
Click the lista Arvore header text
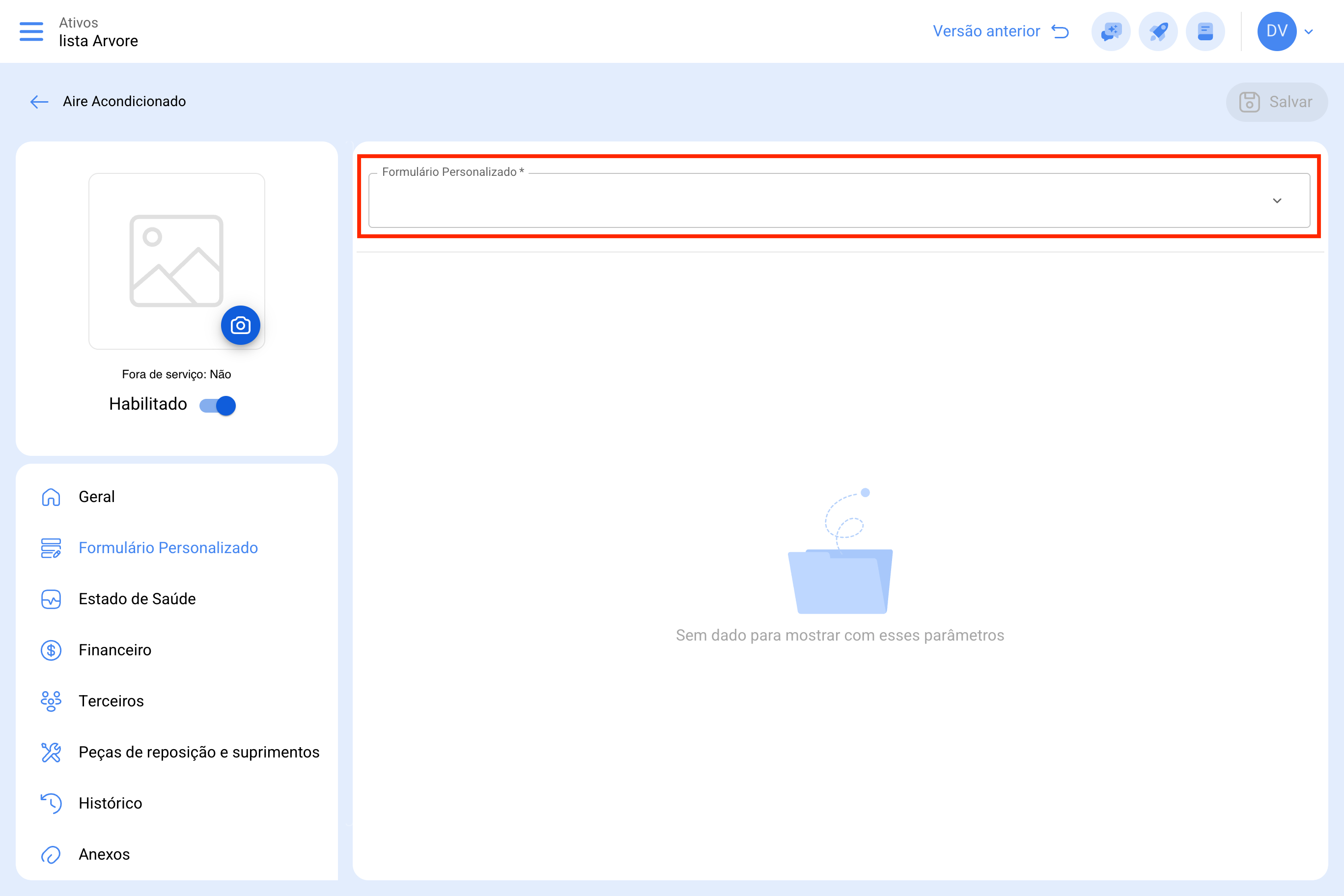(x=98, y=41)
